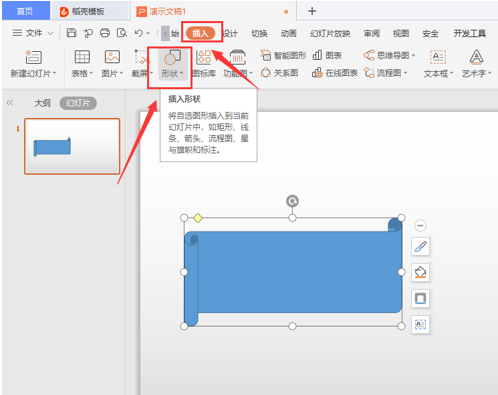498x395 pixels.
Task: Click the text box icon in floating toolbar
Action: click(x=420, y=324)
